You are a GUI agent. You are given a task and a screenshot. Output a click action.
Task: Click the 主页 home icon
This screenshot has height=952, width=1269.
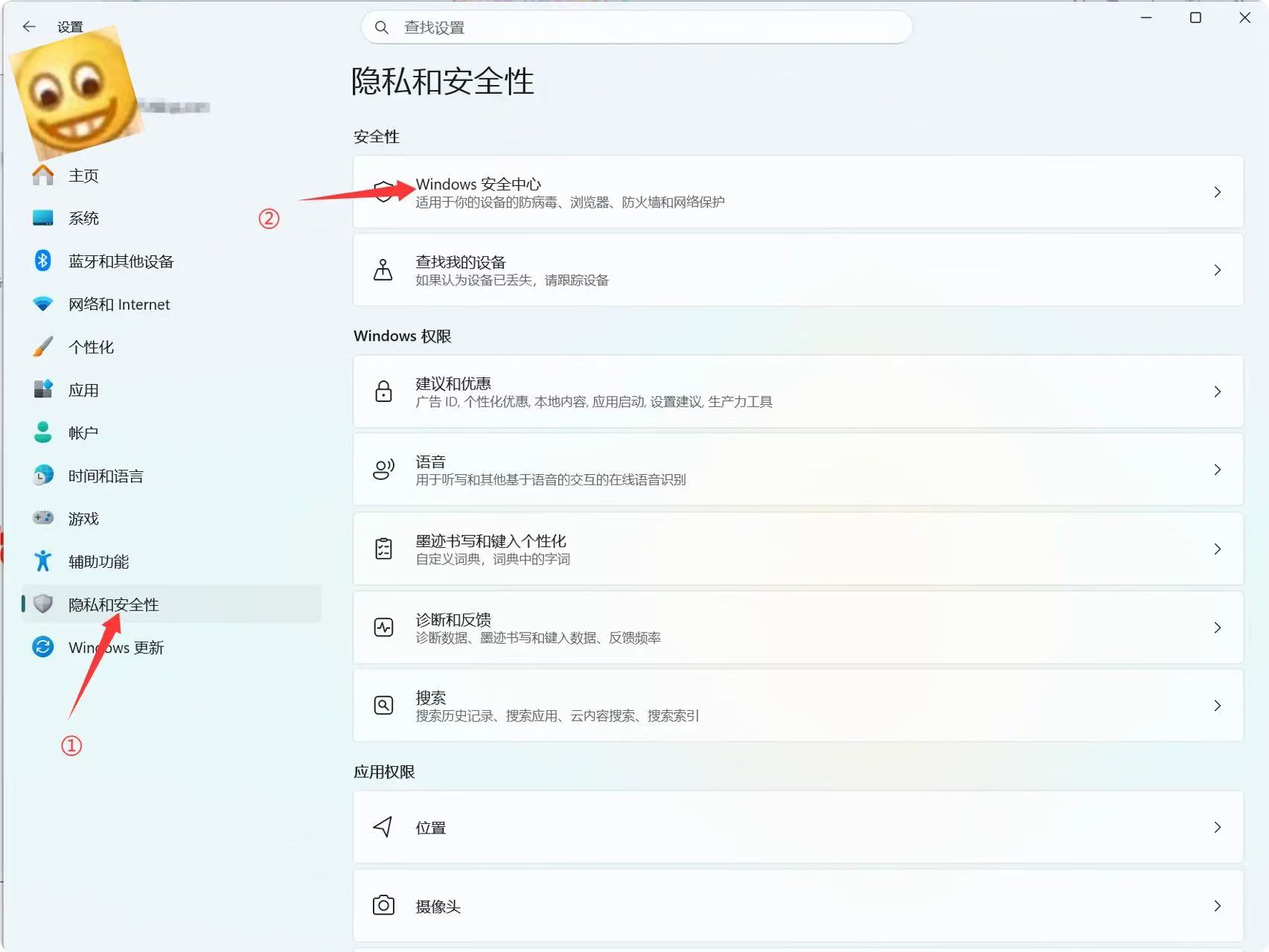click(x=43, y=175)
